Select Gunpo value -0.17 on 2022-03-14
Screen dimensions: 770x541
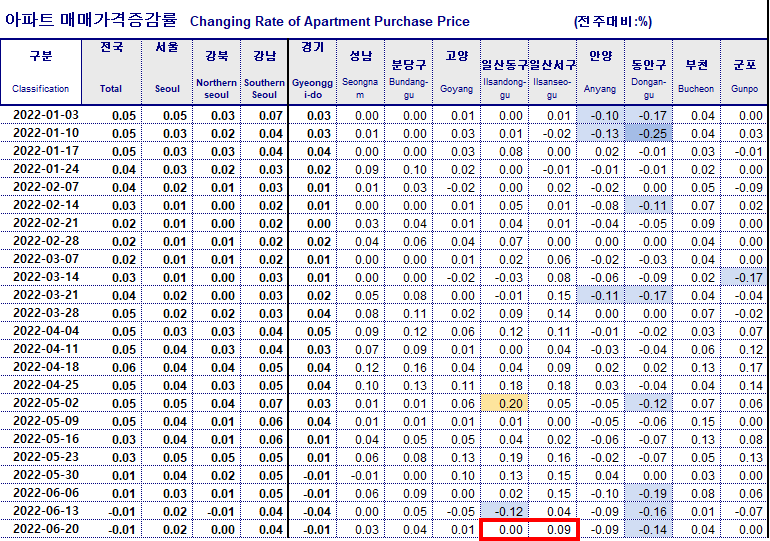pyautogui.click(x=744, y=277)
